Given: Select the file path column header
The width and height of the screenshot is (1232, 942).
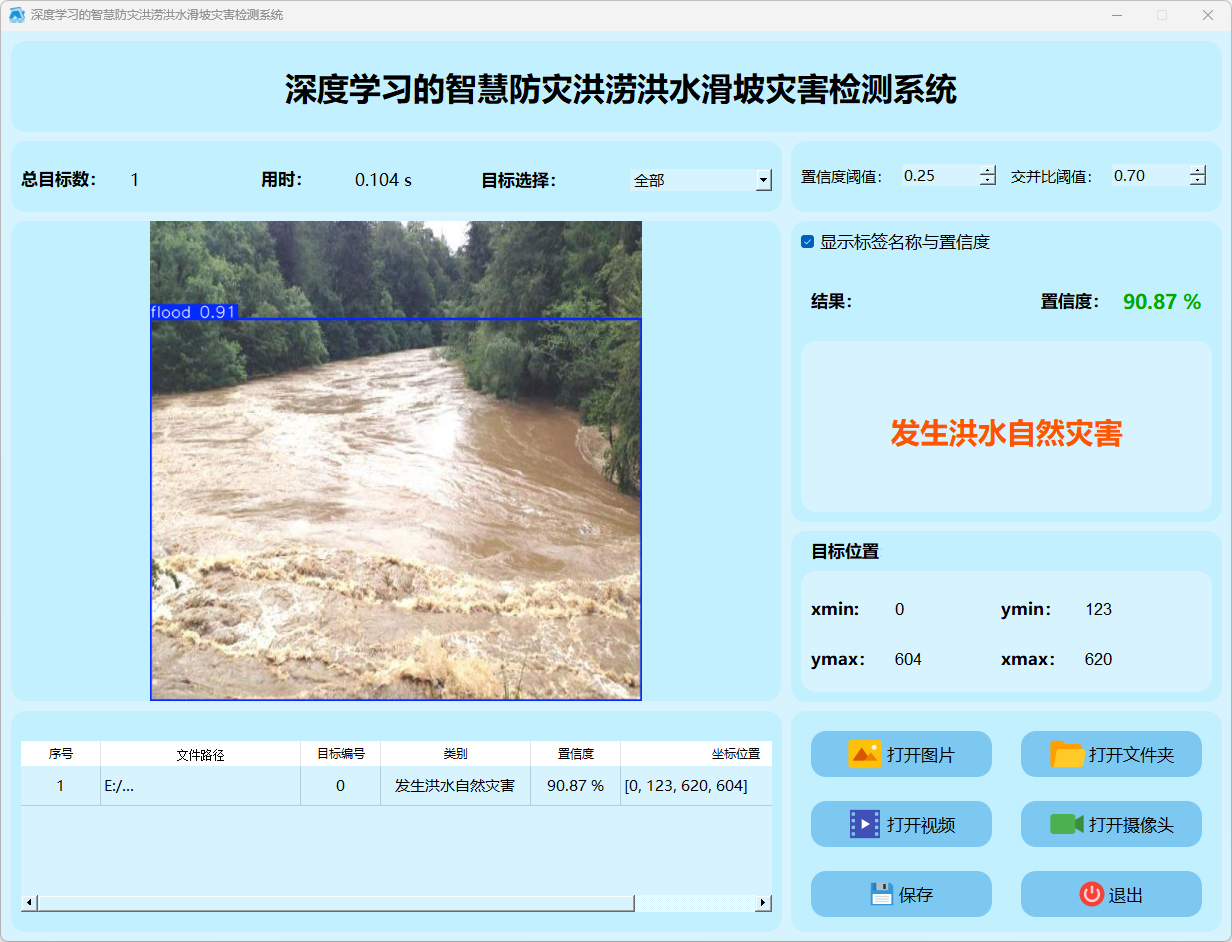Looking at the screenshot, I should [200, 754].
